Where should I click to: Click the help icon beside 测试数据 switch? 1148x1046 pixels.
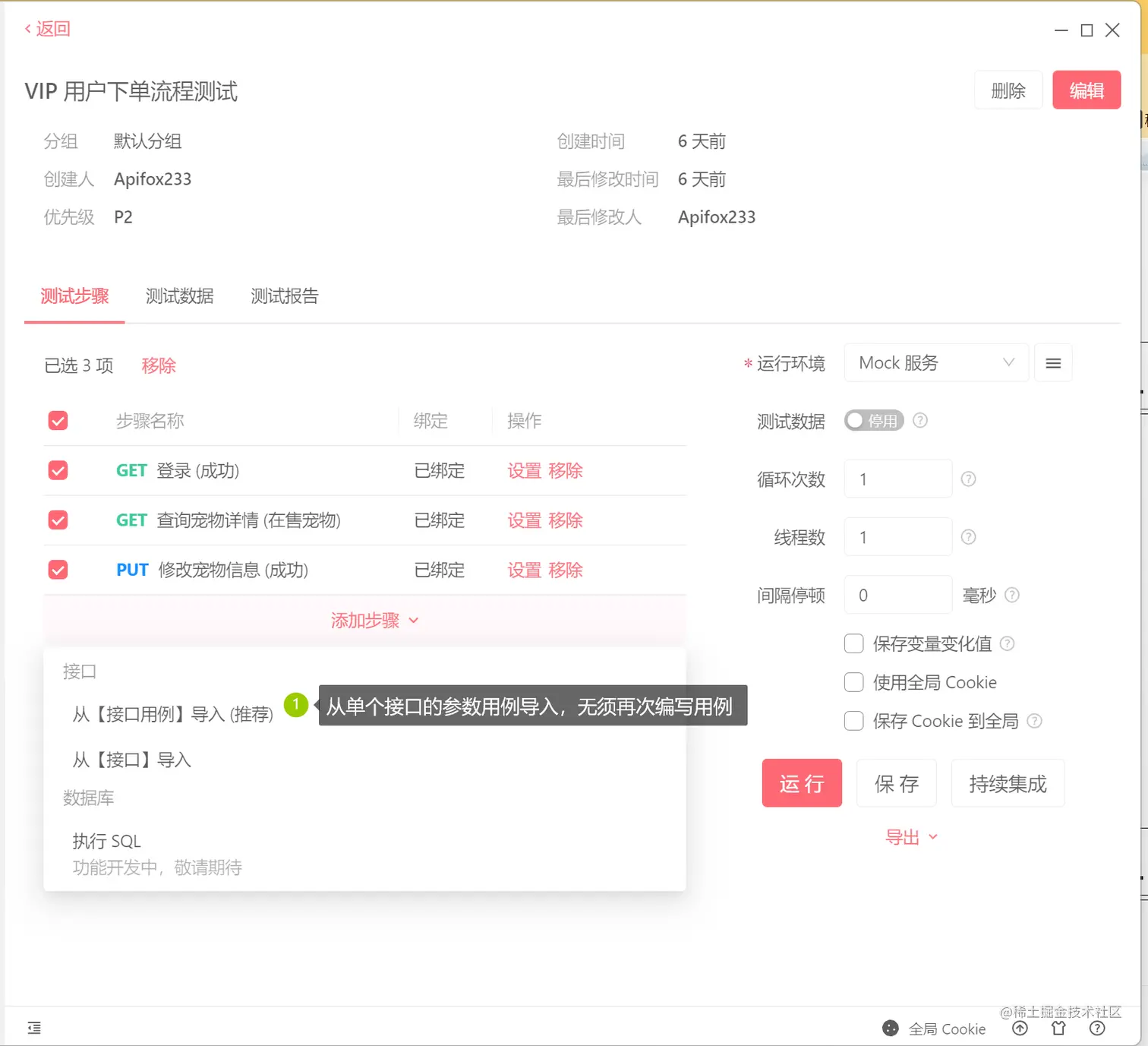click(x=920, y=420)
